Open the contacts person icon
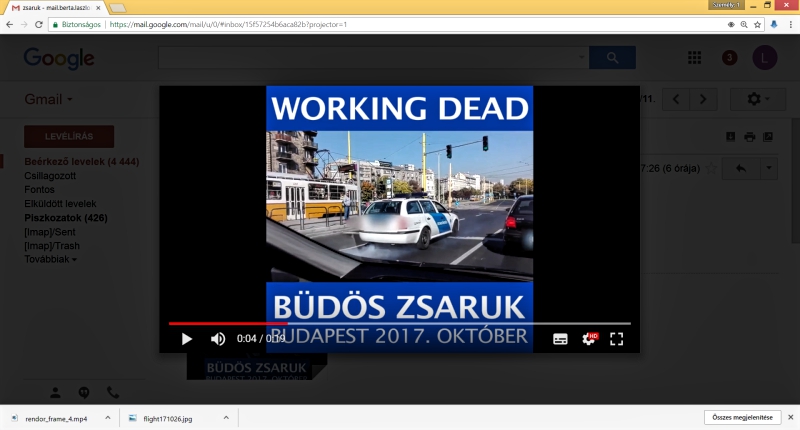Screen dimensions: 800x430 point(55,393)
